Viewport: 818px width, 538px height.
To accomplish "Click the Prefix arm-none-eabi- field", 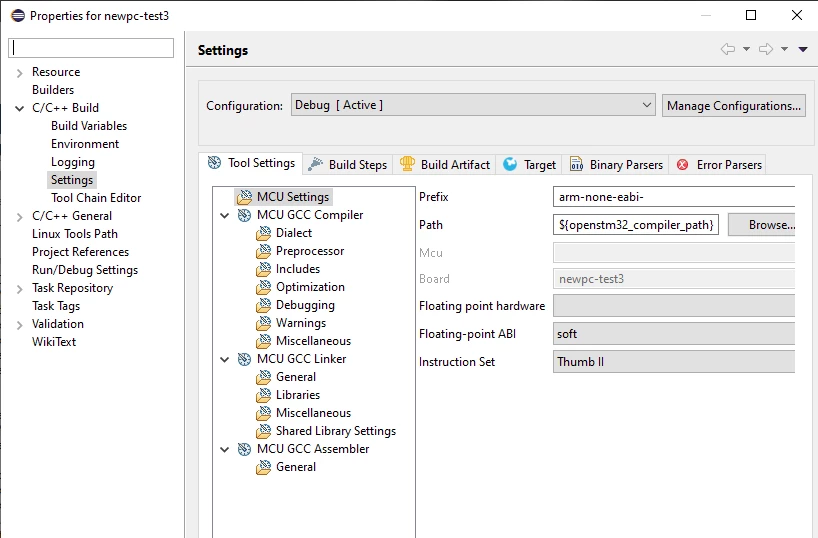I will coord(673,197).
